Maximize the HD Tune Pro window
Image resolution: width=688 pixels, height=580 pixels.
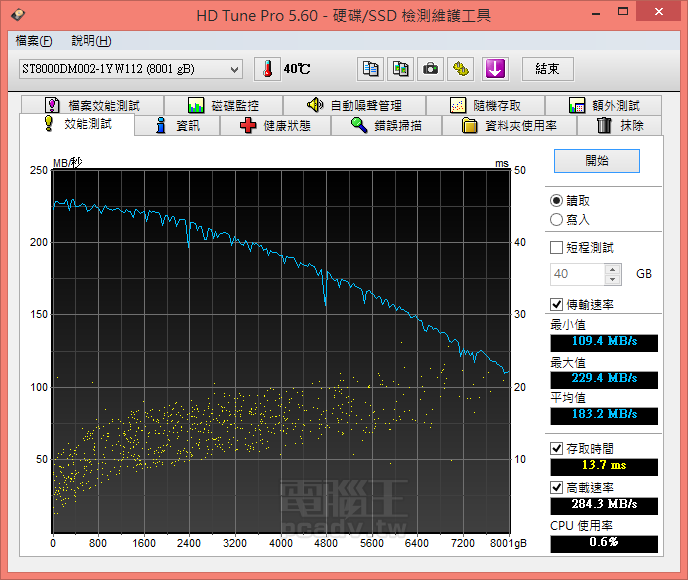(x=623, y=12)
